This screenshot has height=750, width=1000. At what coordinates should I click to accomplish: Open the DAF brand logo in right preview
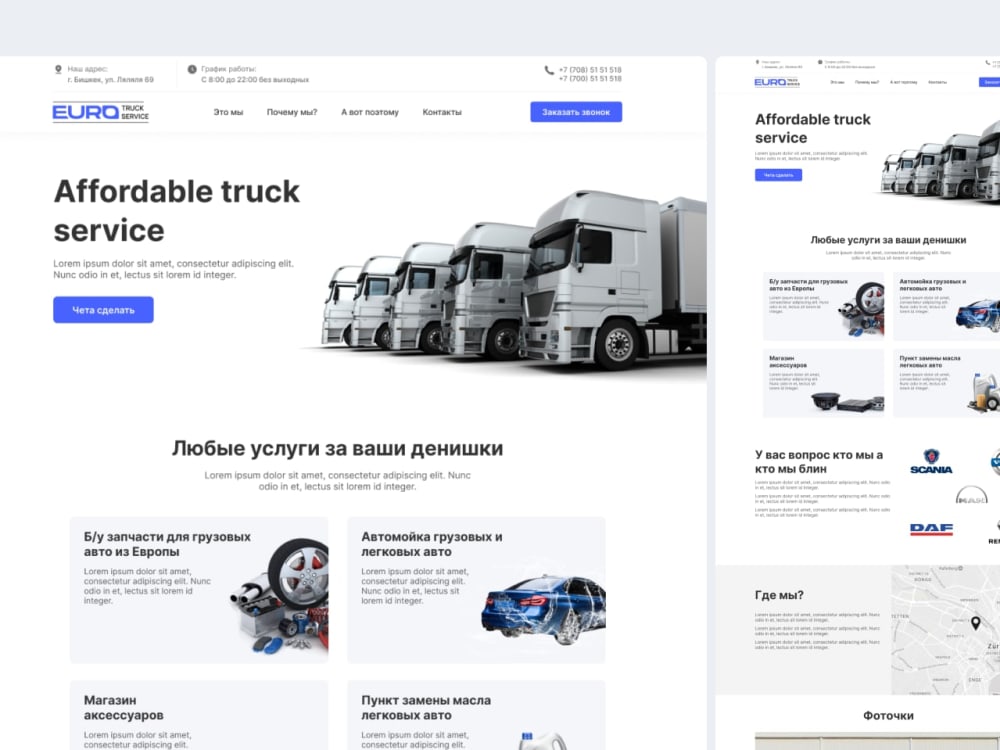click(x=931, y=529)
